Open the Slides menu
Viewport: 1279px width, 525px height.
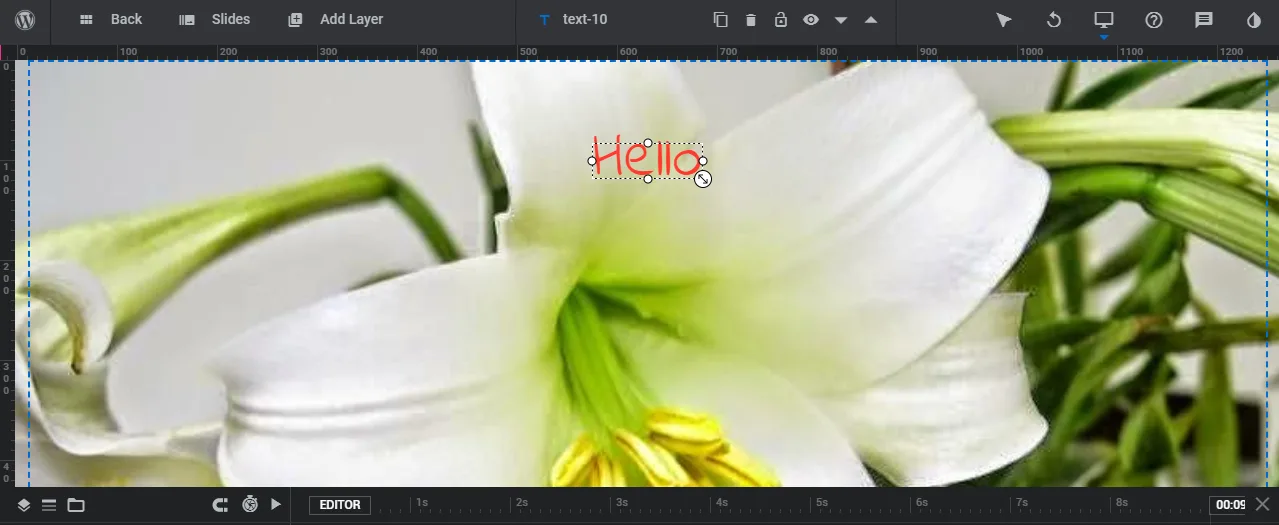click(x=215, y=20)
